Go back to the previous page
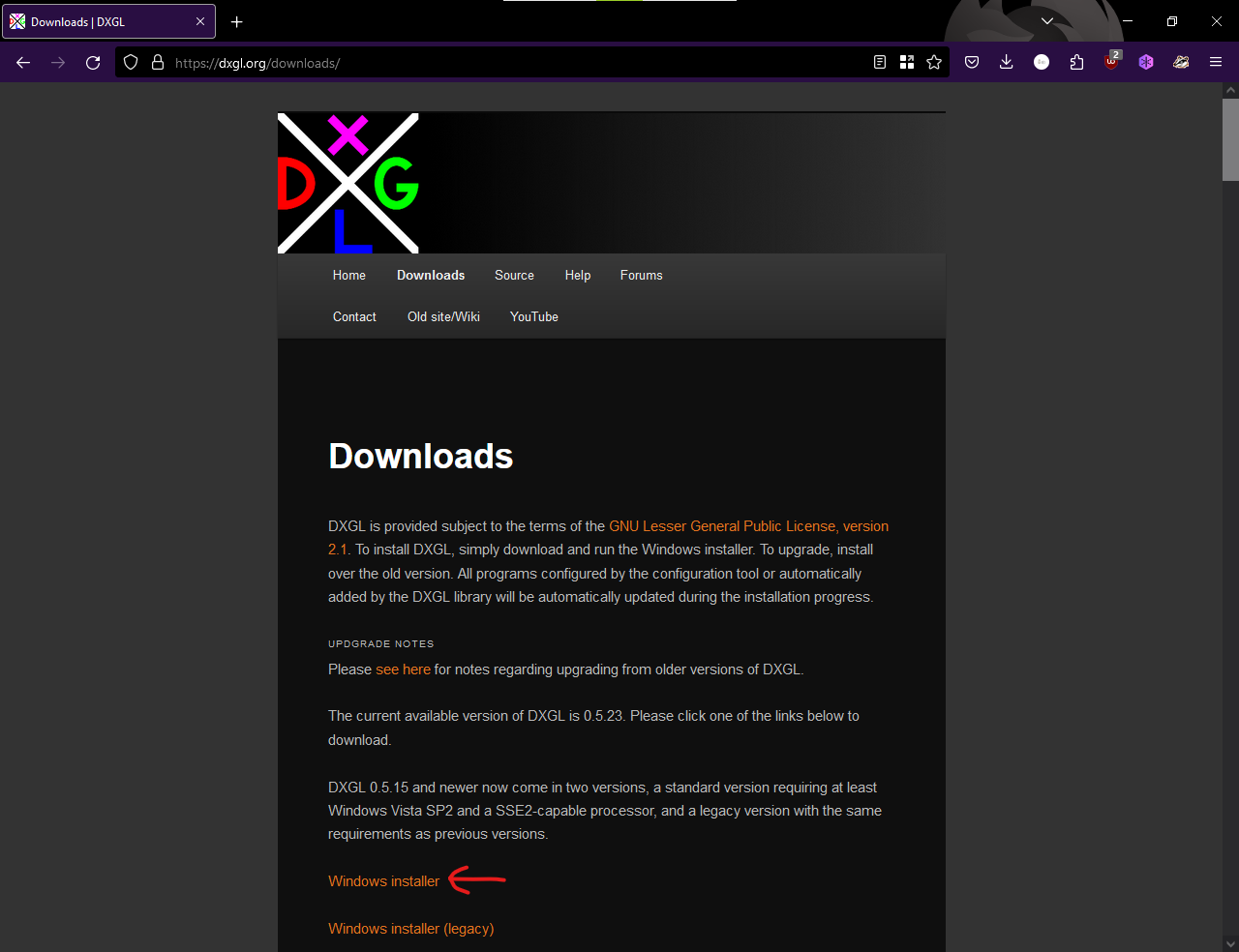The width and height of the screenshot is (1239, 952). 23,63
